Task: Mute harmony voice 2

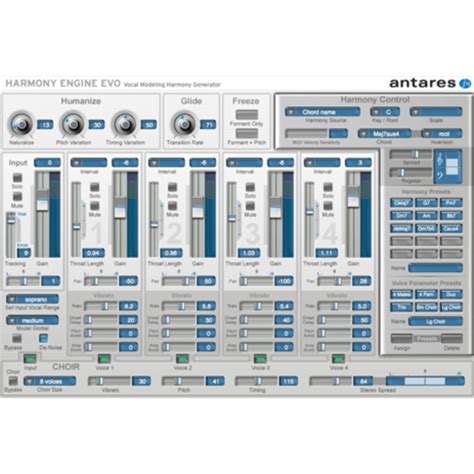Action: 172,205
